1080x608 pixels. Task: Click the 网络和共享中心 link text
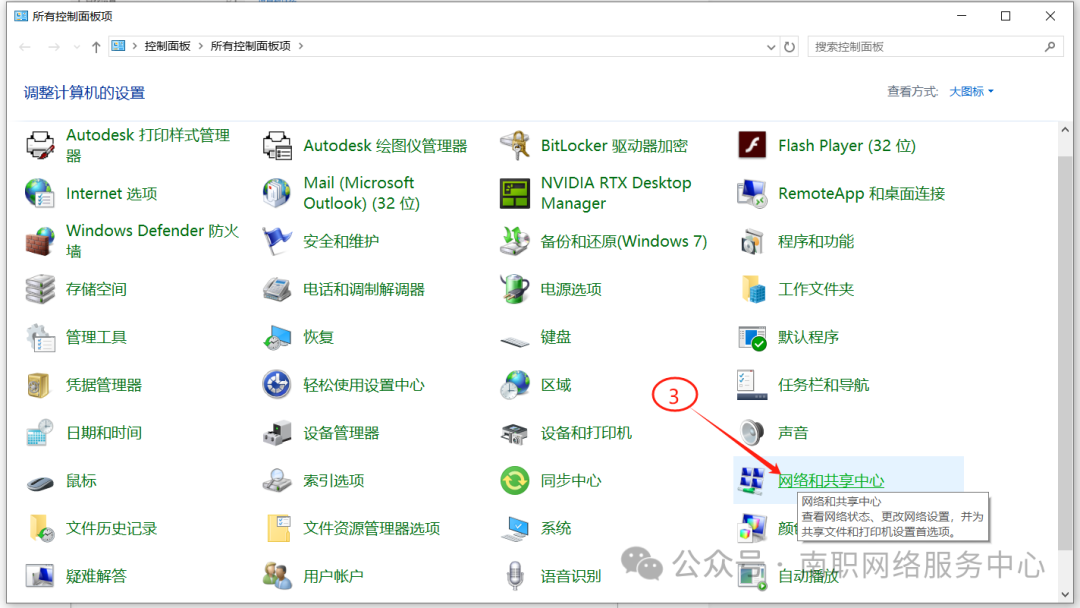[831, 481]
